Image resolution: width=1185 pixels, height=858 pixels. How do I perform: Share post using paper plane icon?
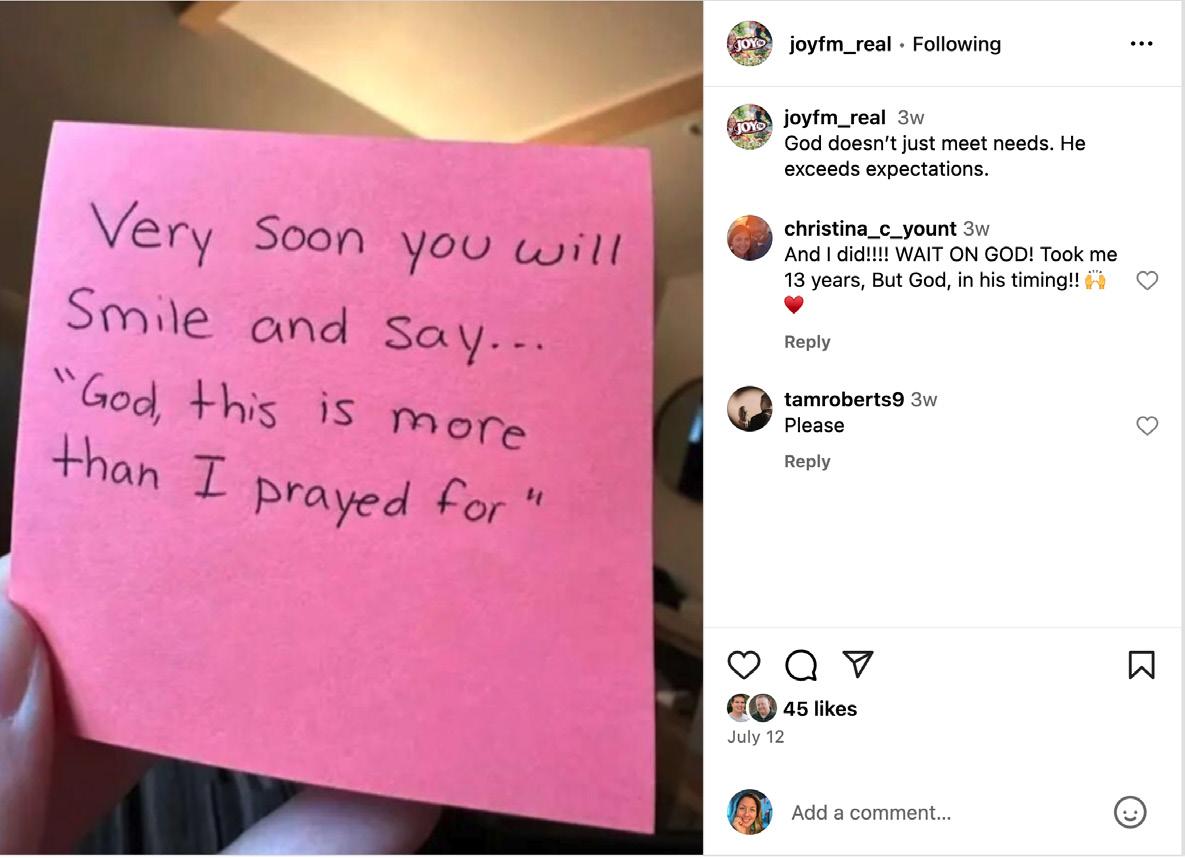coord(858,664)
